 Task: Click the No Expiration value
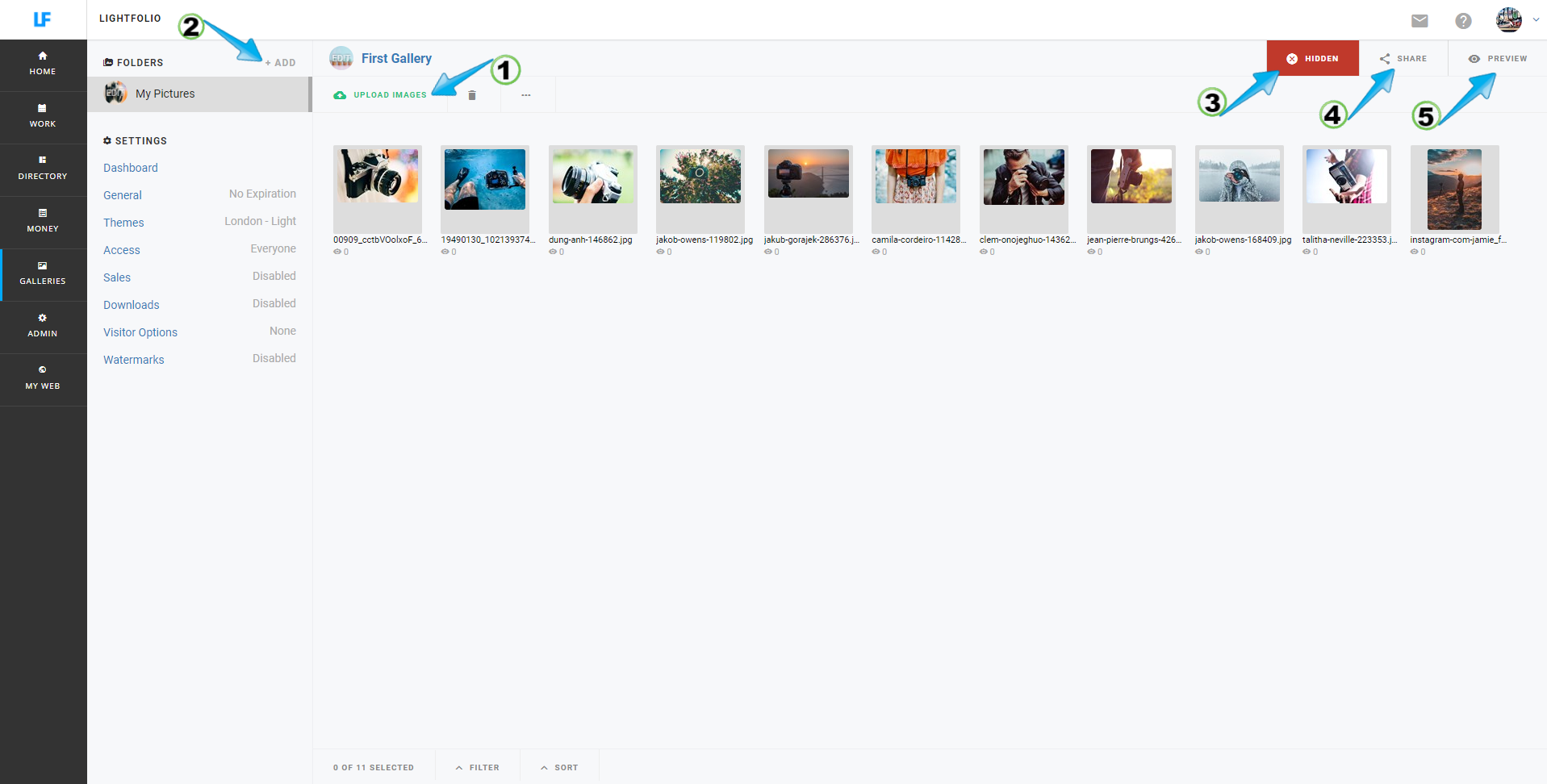262,194
